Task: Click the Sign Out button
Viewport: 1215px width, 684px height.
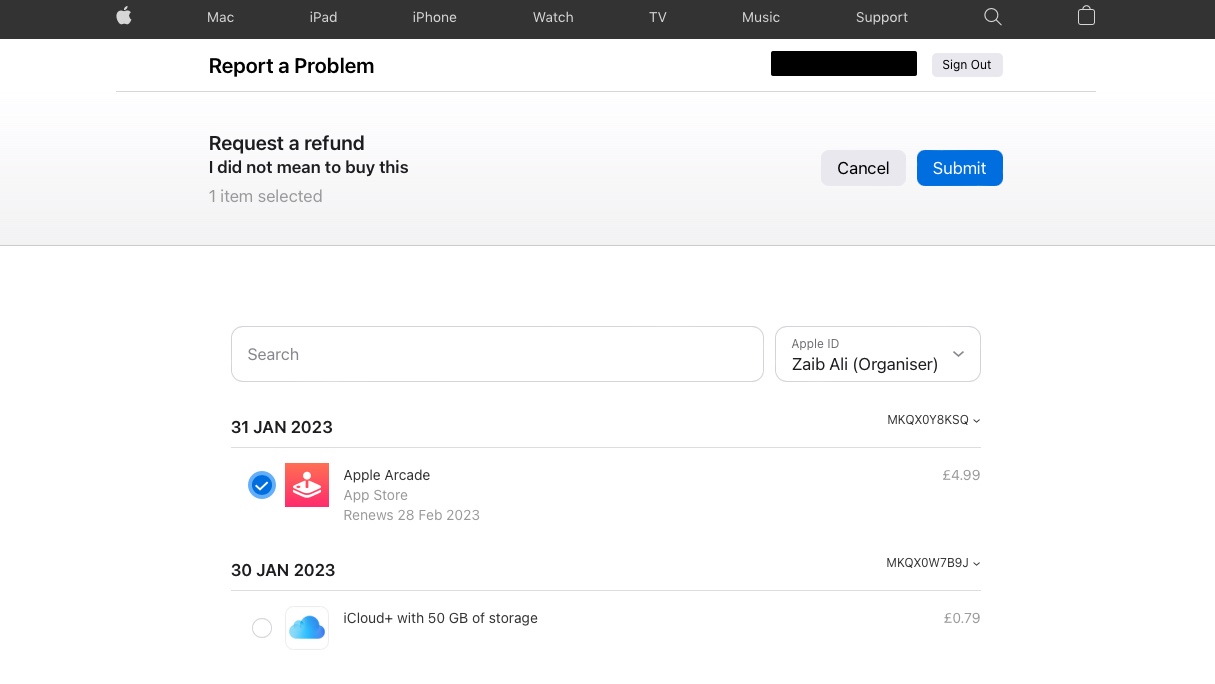Action: click(967, 65)
